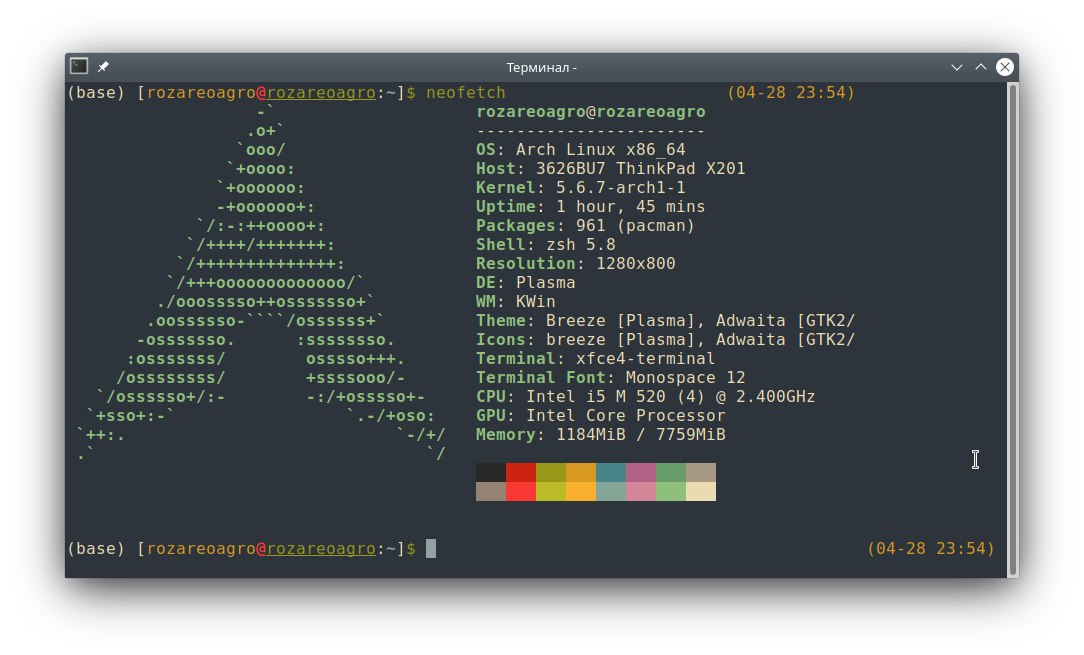This screenshot has height=655, width=1084.
Task: Click the 'Host: 3626BU7 ThinkPad X201' line
Action: [x=610, y=169]
